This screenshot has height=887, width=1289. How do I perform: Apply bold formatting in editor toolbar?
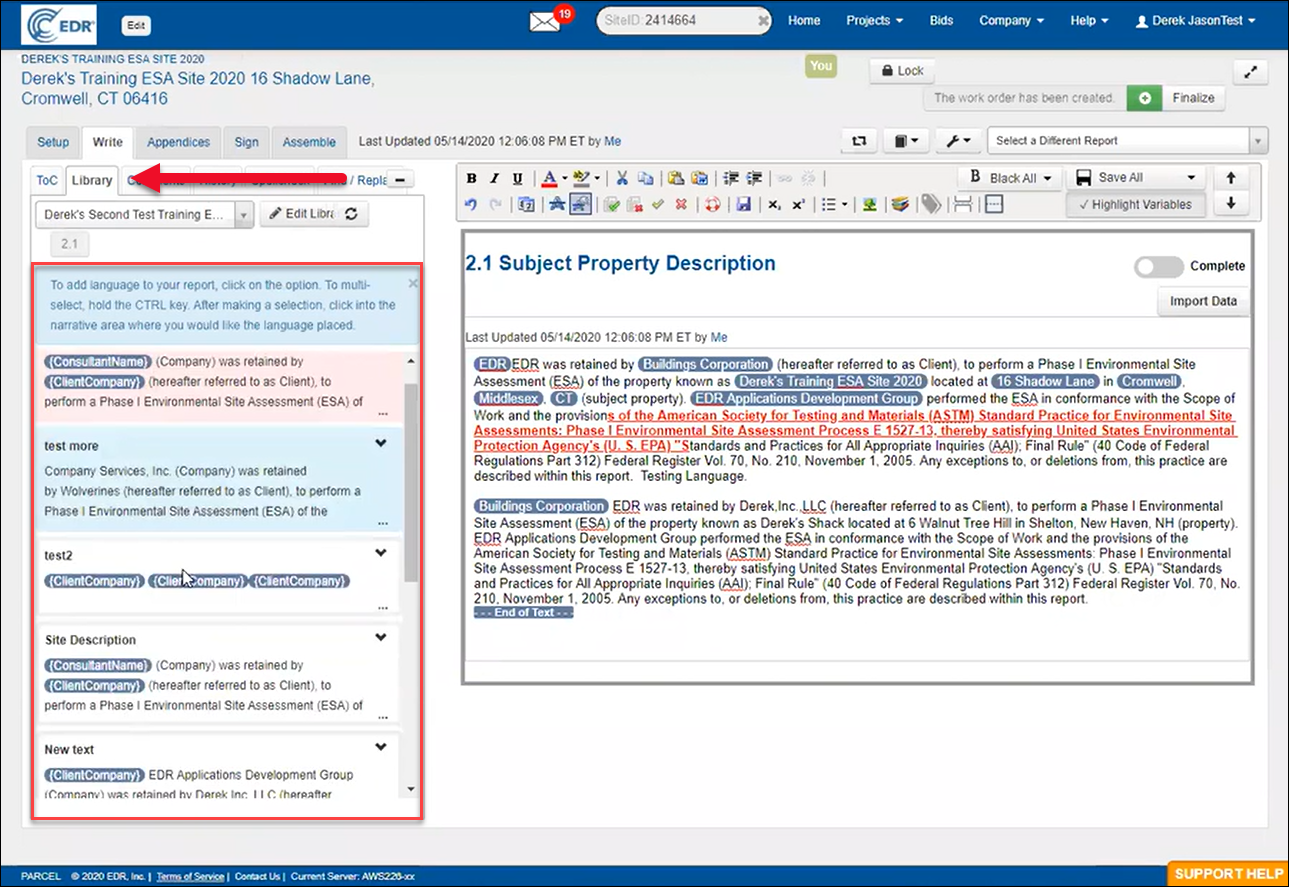pyautogui.click(x=474, y=179)
